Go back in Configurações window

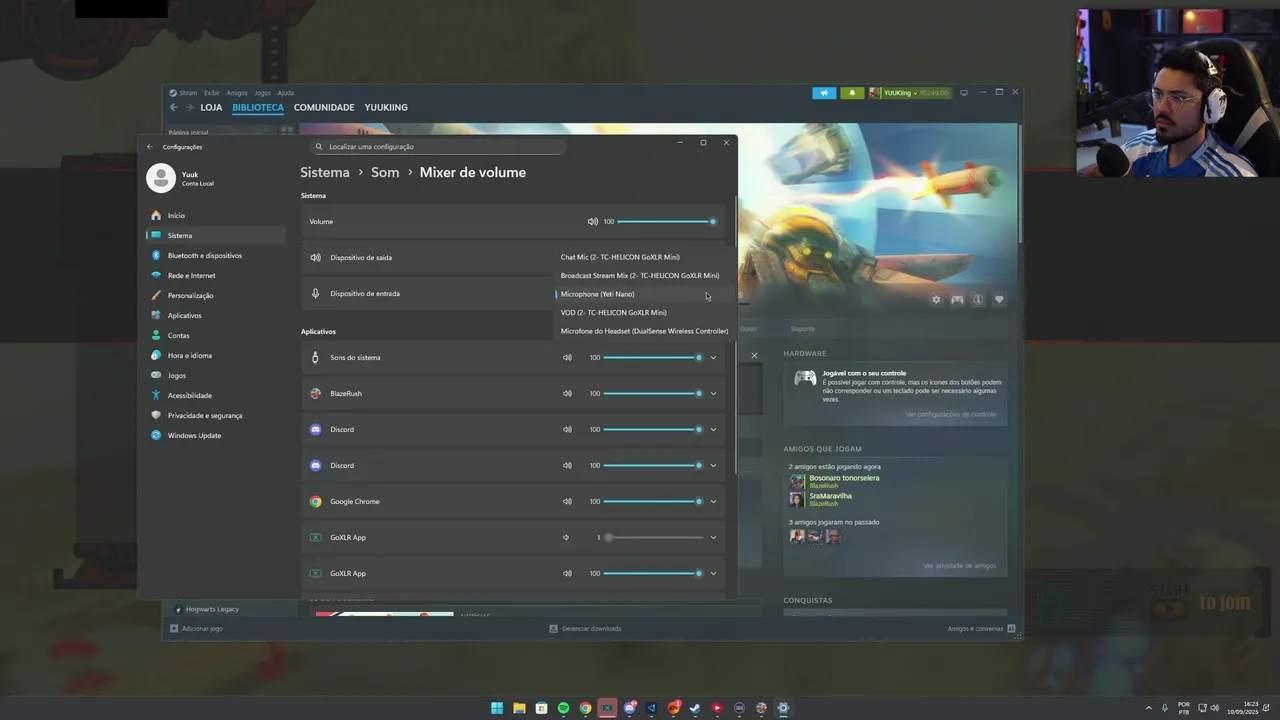(150, 147)
